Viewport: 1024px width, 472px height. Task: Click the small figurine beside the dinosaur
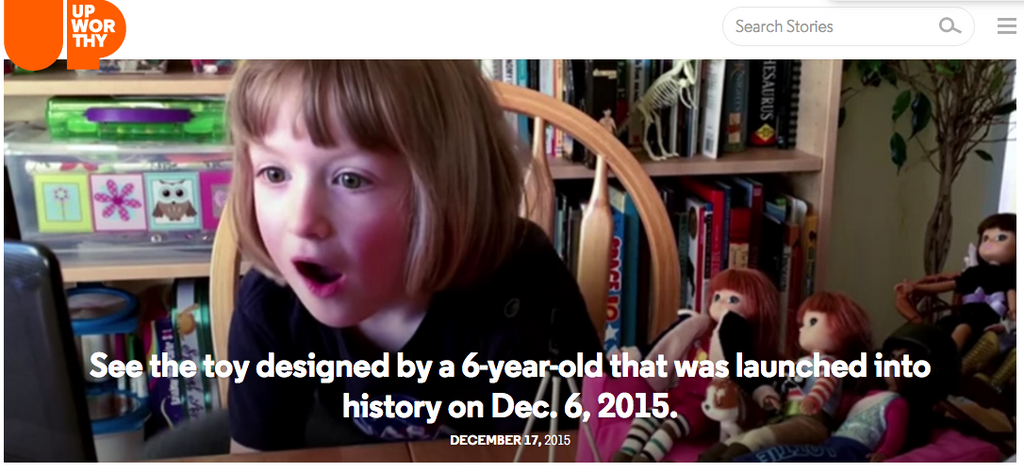[x=607, y=121]
